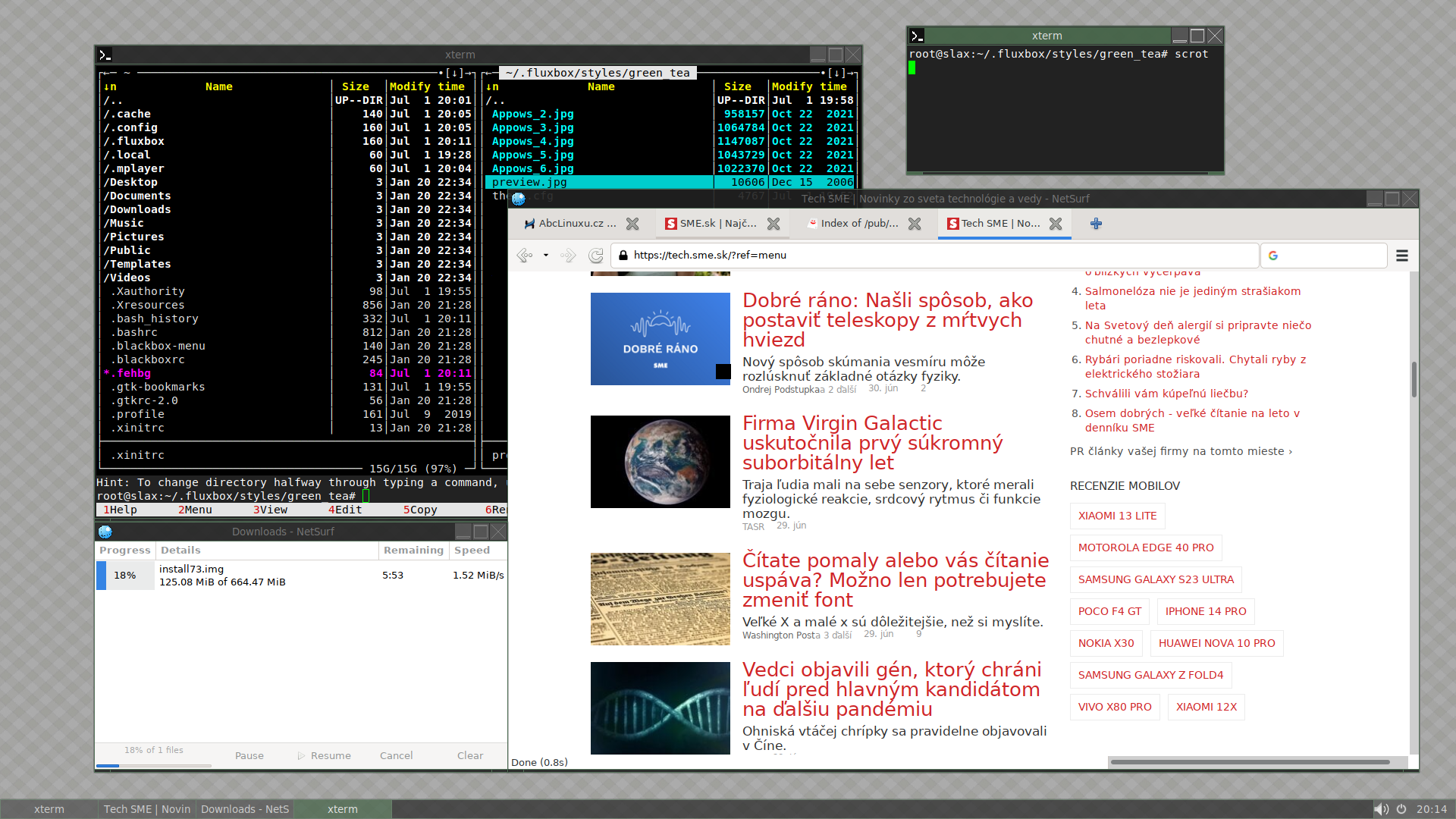Click the padlock icon in address bar

pos(623,256)
